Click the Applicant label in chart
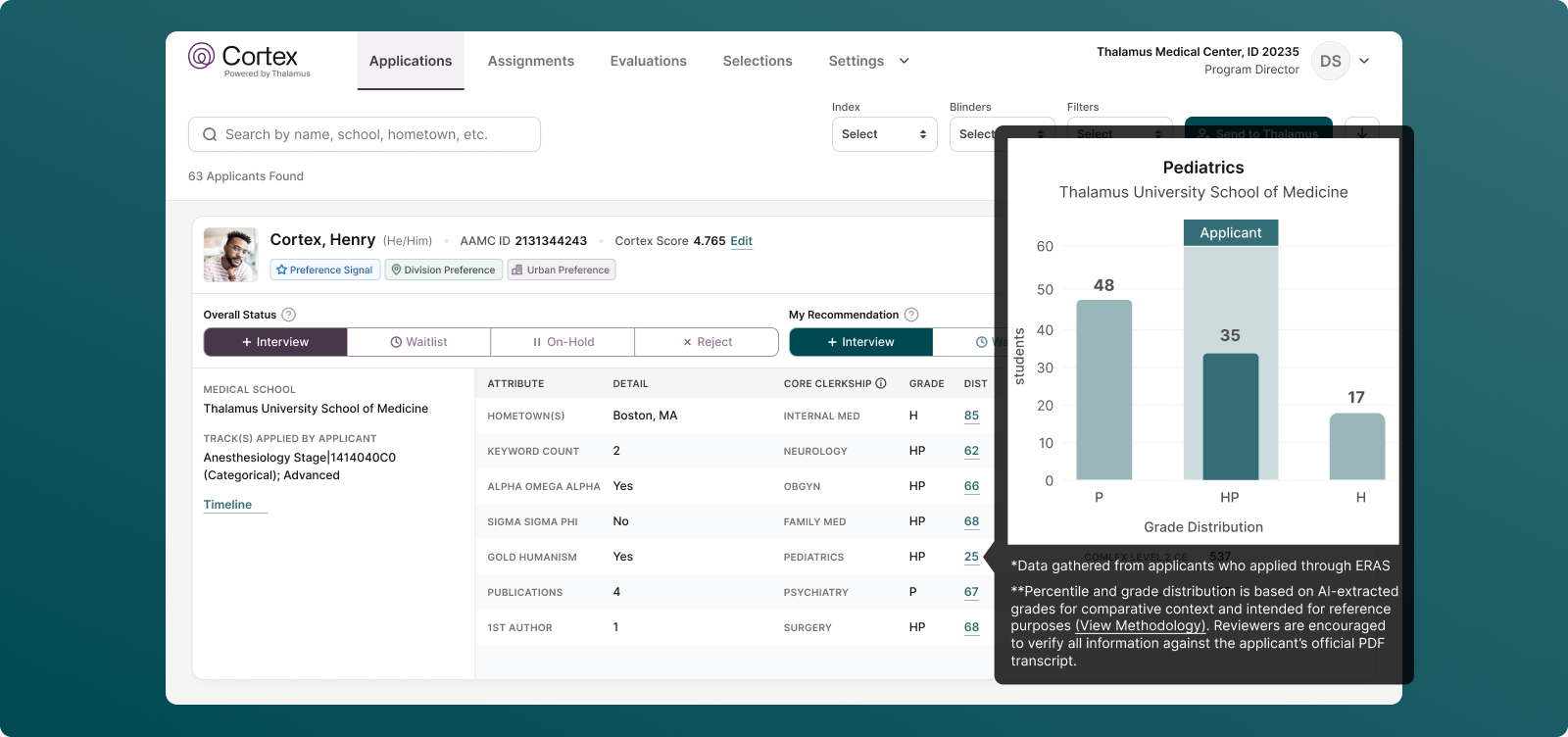 [1231, 232]
